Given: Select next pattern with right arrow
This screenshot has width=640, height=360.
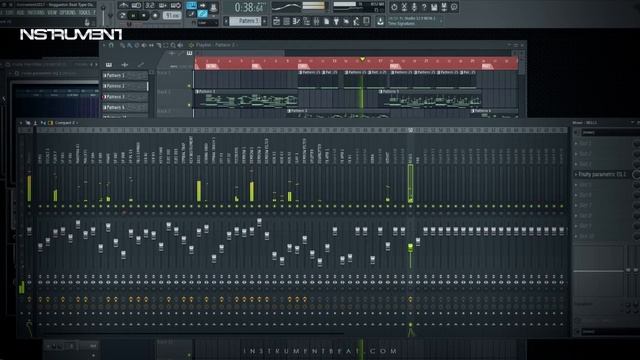Looking at the screenshot, I should (x=264, y=21).
